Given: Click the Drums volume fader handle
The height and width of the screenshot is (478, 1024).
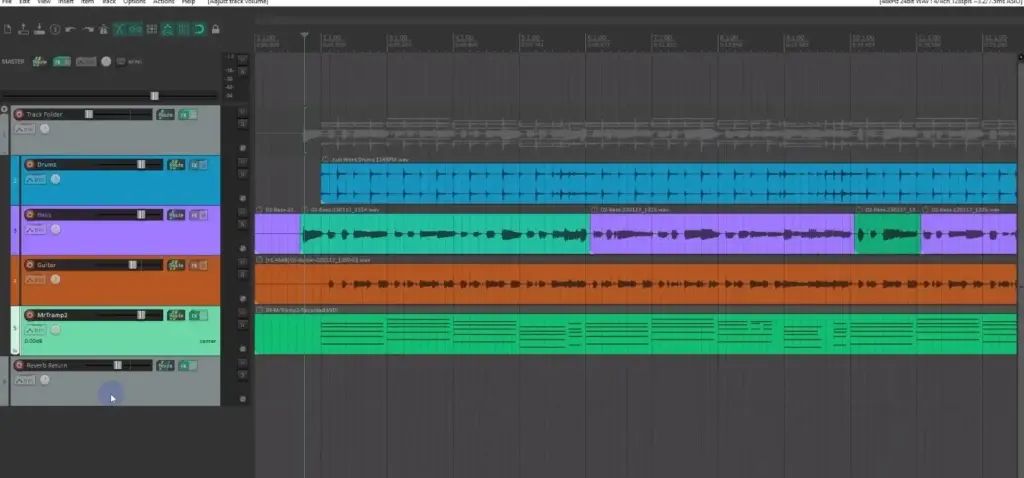Looking at the screenshot, I should point(140,165).
